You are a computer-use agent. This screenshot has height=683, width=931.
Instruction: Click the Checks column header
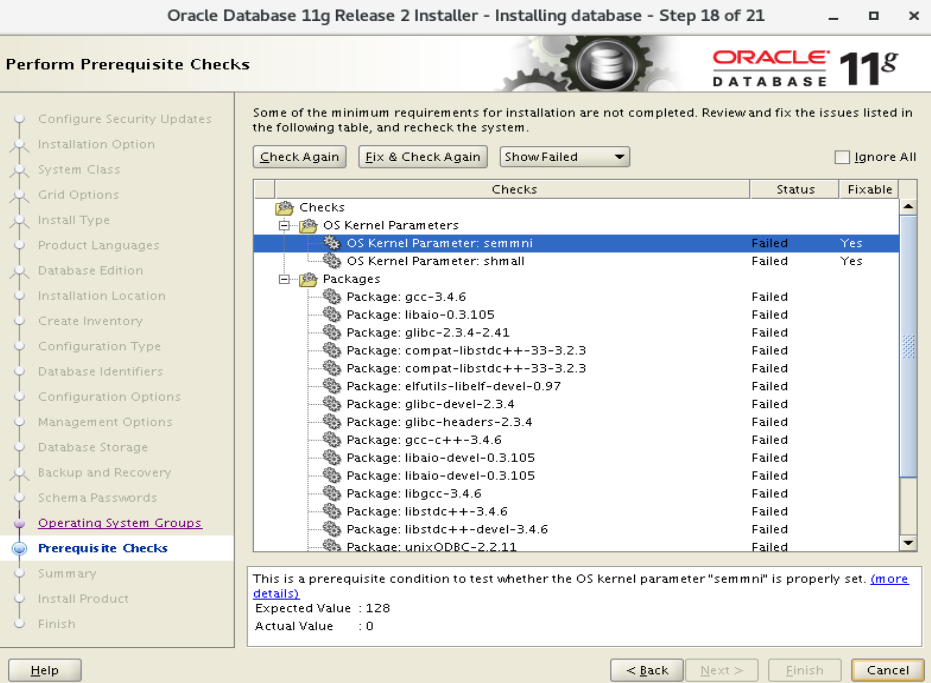[514, 189]
